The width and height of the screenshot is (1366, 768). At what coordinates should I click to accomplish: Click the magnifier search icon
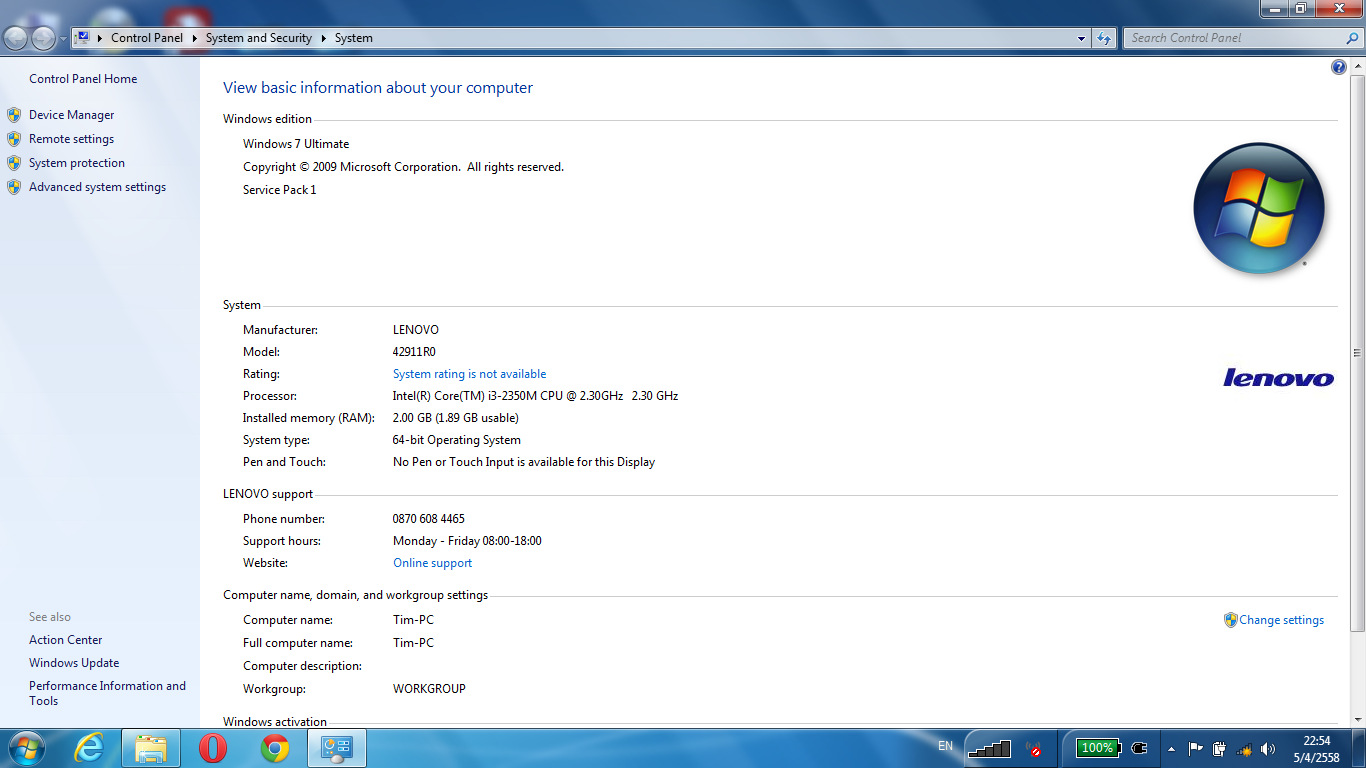[x=1353, y=38]
